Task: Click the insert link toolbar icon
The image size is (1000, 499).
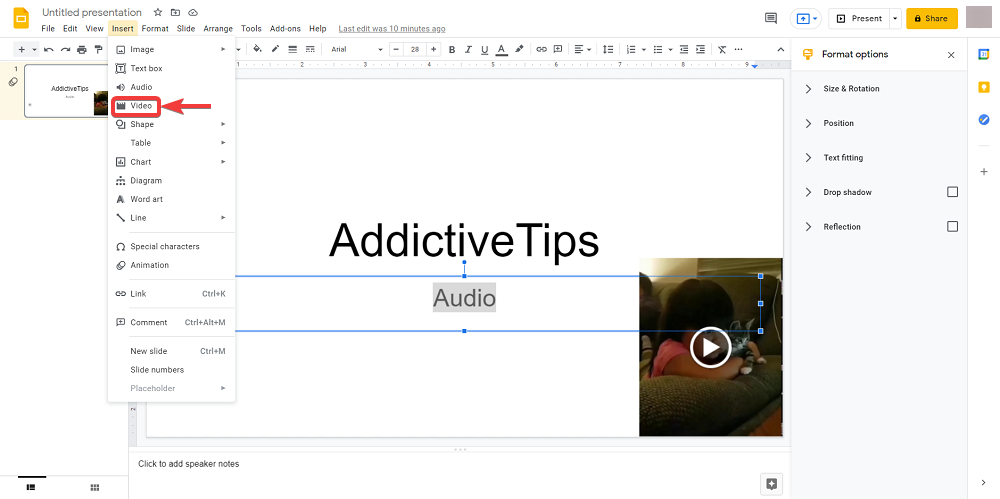Action: pos(541,49)
